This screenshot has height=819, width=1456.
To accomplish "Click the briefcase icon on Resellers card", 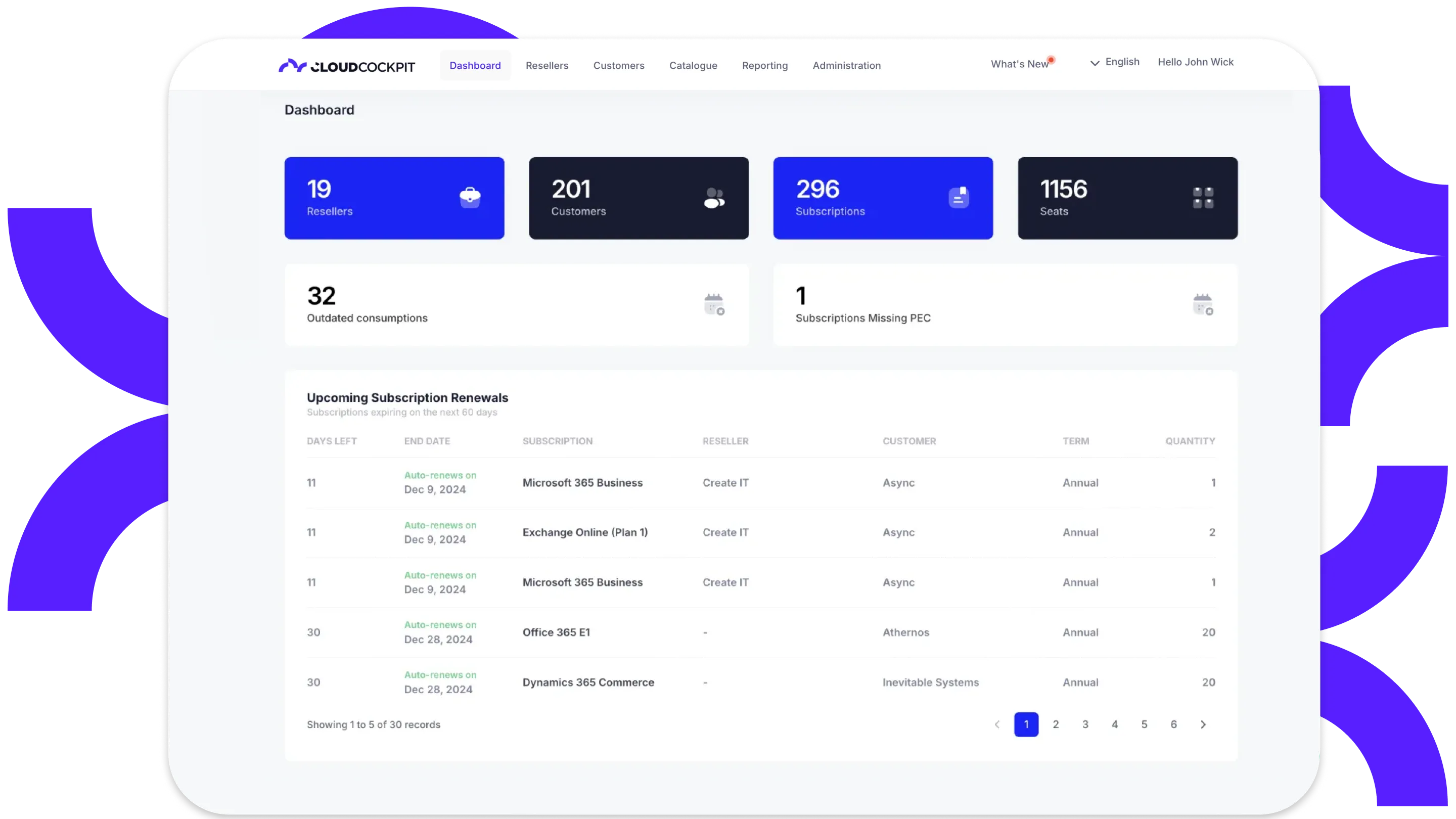I will click(470, 198).
